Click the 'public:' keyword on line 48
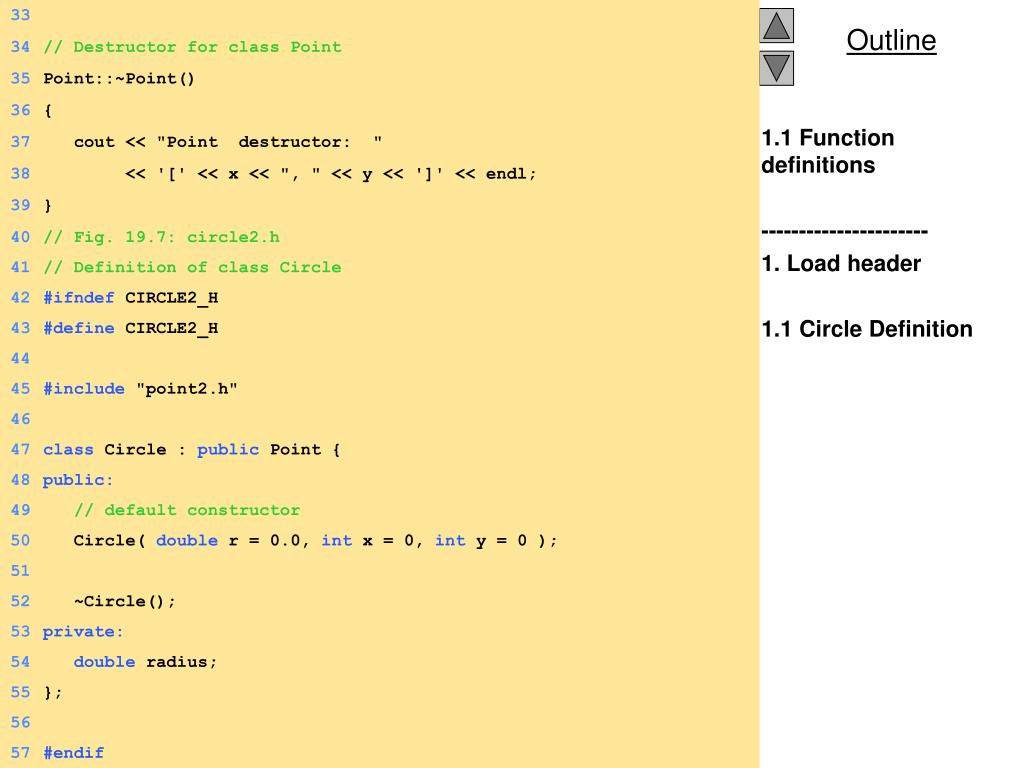This screenshot has height=768, width=1024. point(78,480)
